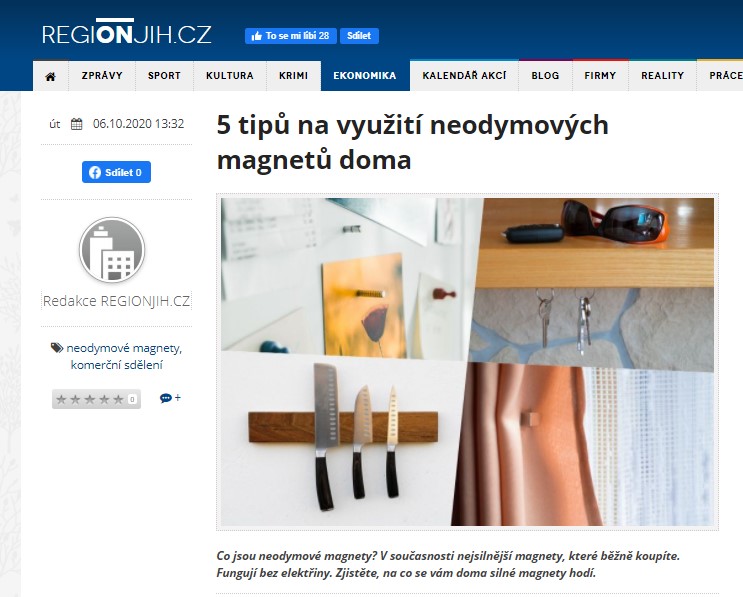Open the Reality section
743x597 pixels.
(x=662, y=76)
